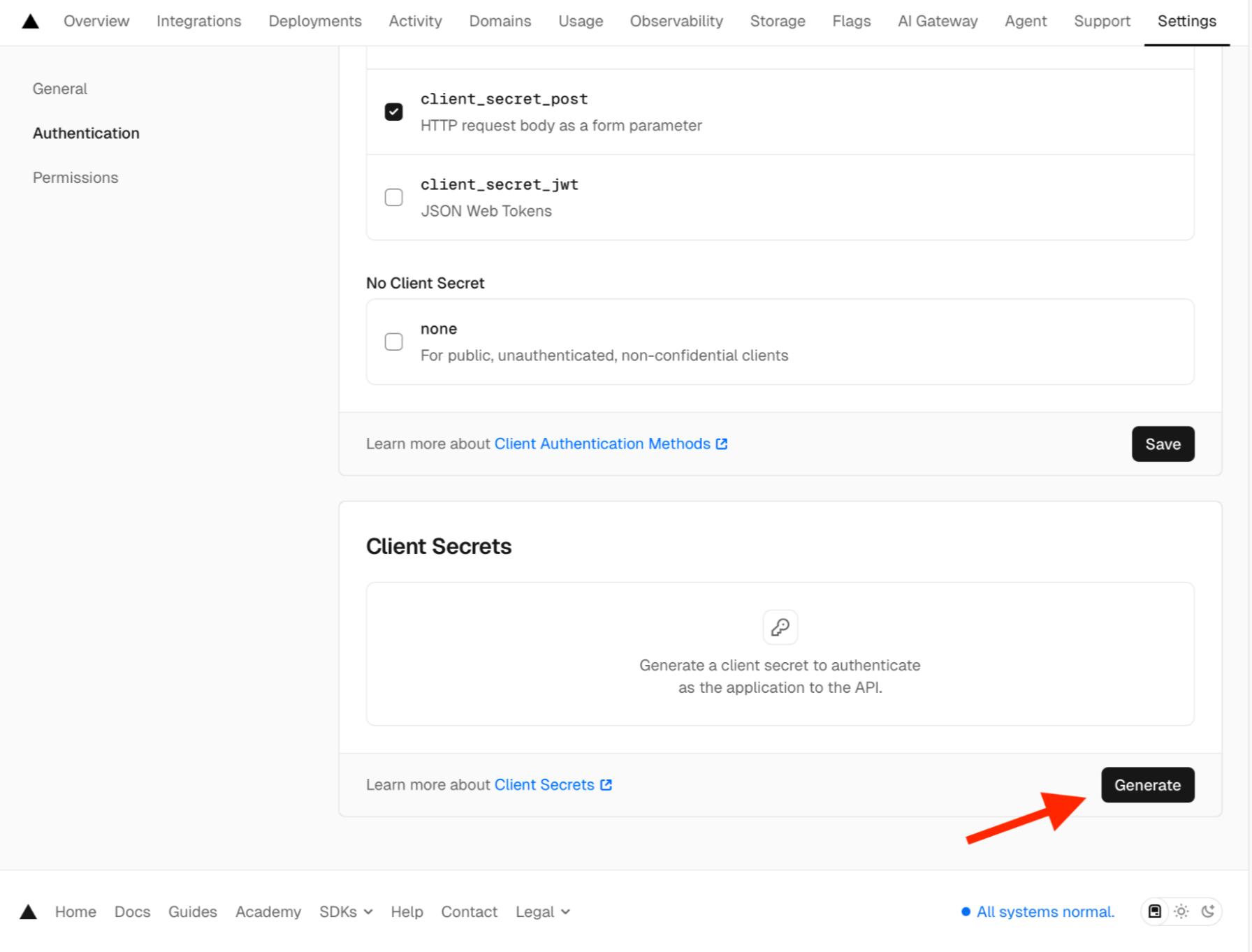Open the Permissions section in the sidebar
Image resolution: width=1252 pixels, height=952 pixels.
tap(75, 177)
